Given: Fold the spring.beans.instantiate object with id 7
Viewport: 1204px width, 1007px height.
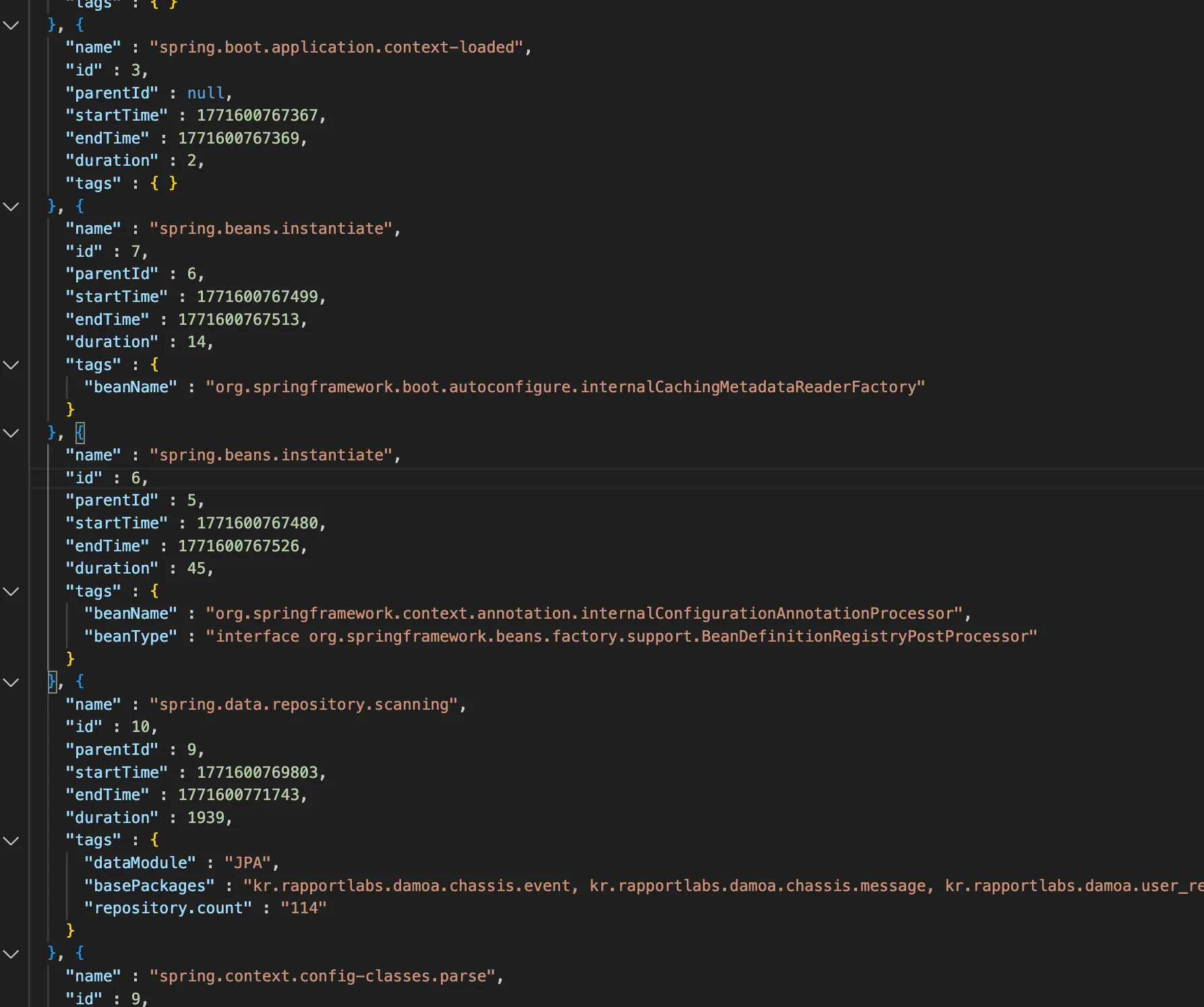Looking at the screenshot, I should point(11,207).
